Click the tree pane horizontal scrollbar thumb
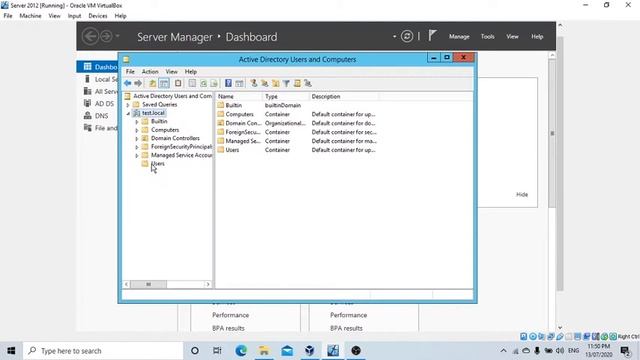This screenshot has height=360, width=640. pos(148,284)
